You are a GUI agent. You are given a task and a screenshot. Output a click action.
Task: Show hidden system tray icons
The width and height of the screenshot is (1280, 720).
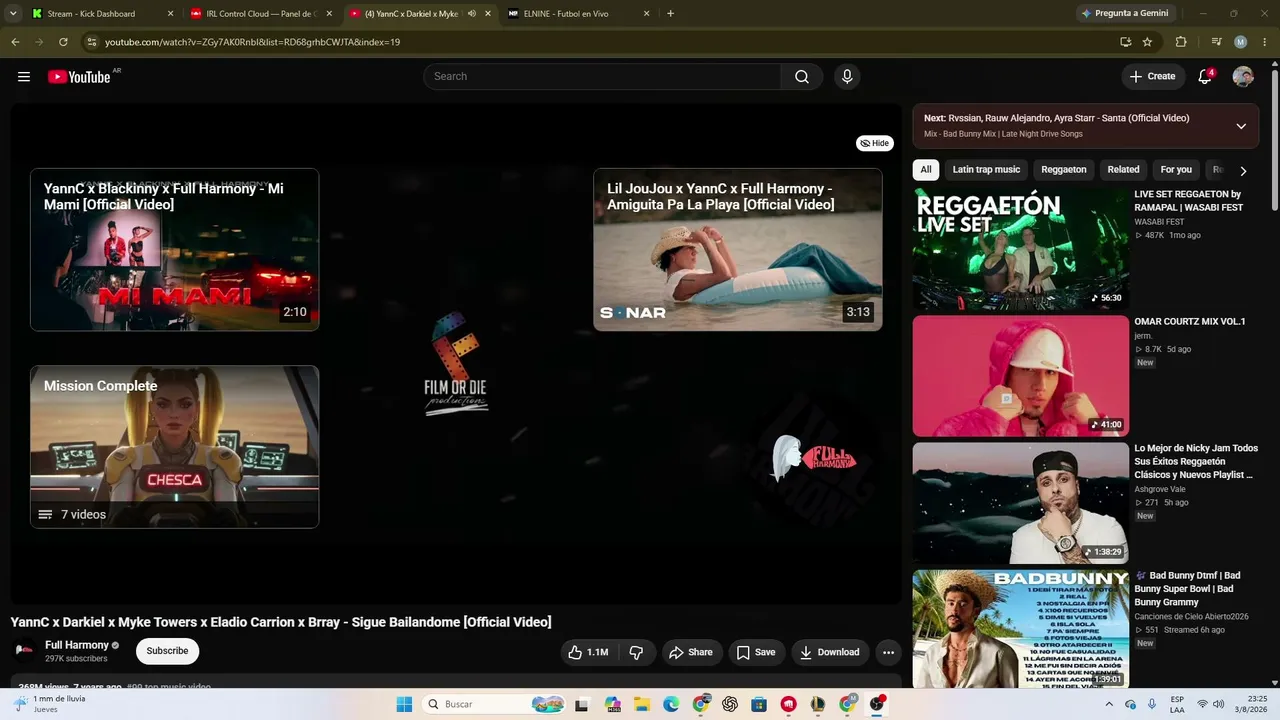1109,704
